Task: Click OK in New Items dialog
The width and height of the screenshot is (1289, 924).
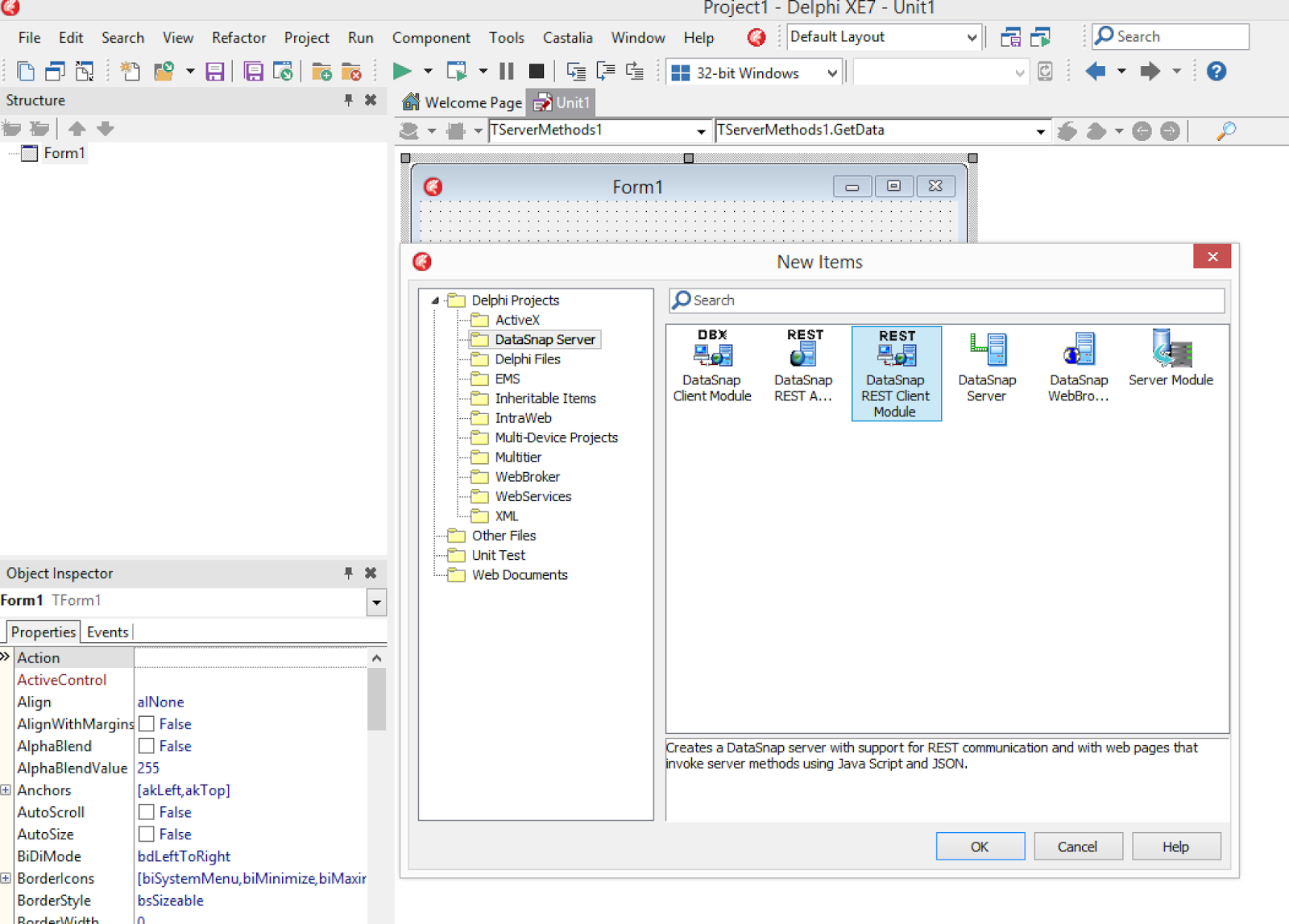Action: (x=980, y=847)
